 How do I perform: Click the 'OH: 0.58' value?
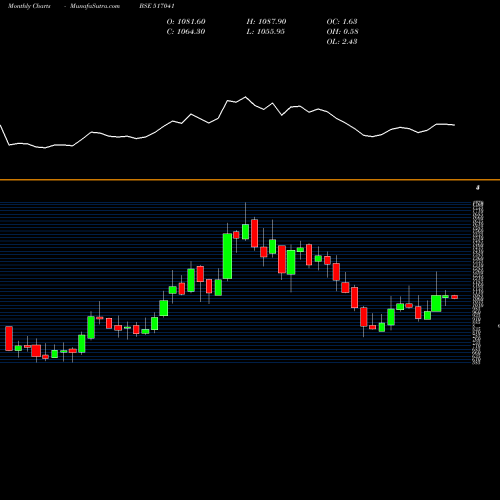pos(343,32)
